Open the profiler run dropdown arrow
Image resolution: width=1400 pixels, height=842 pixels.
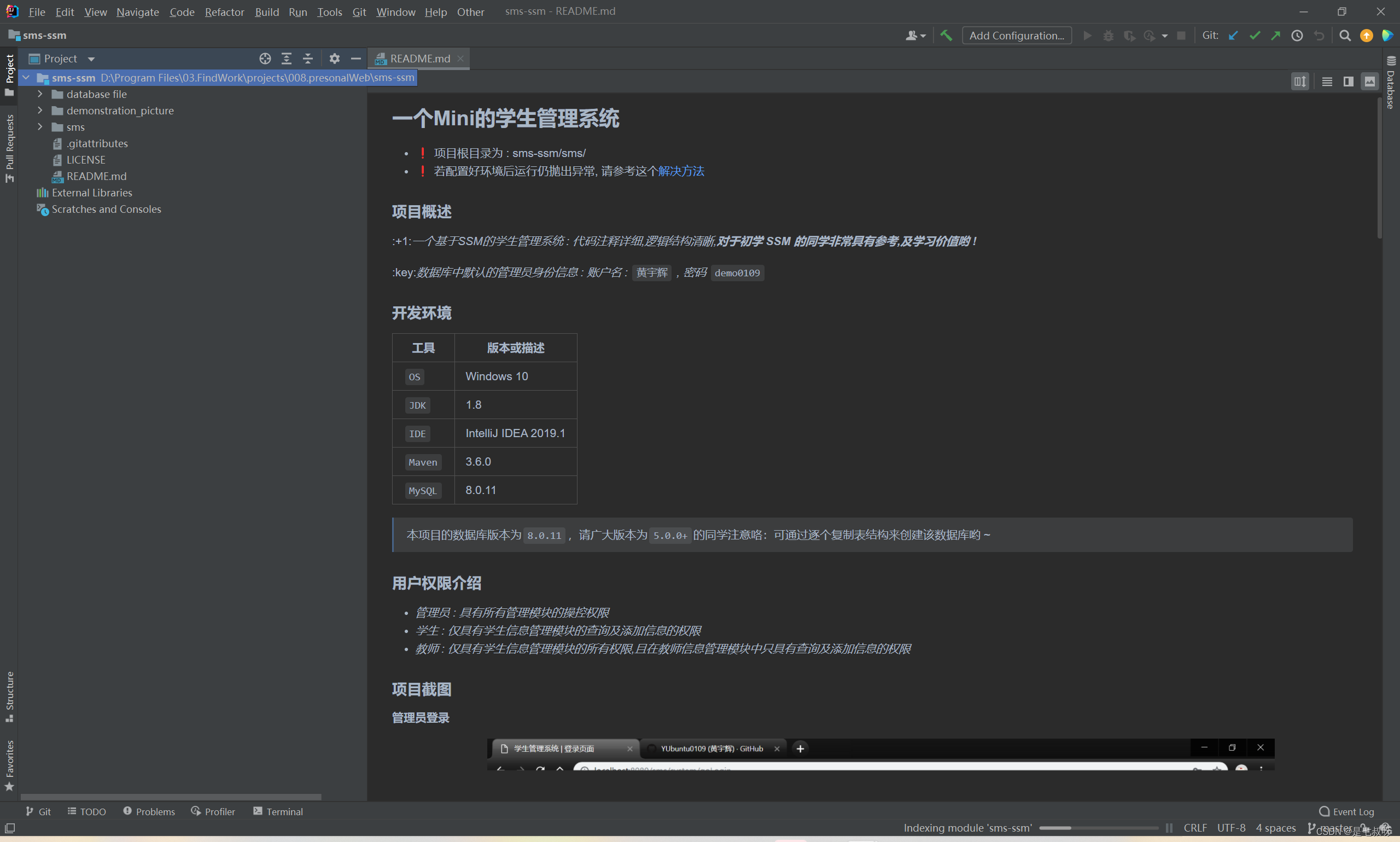click(x=1164, y=36)
